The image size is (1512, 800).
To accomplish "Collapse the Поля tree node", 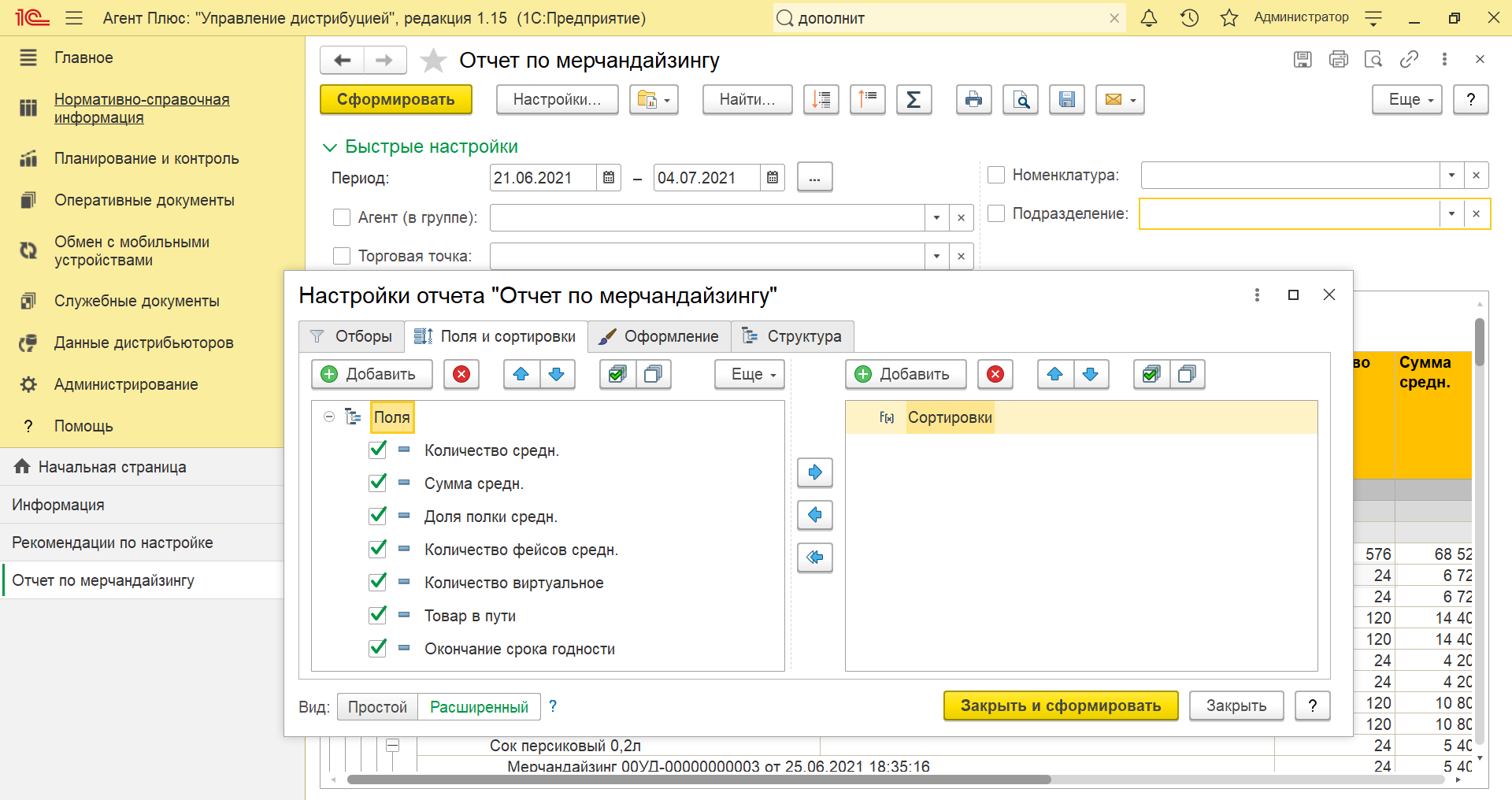I will tap(329, 417).
